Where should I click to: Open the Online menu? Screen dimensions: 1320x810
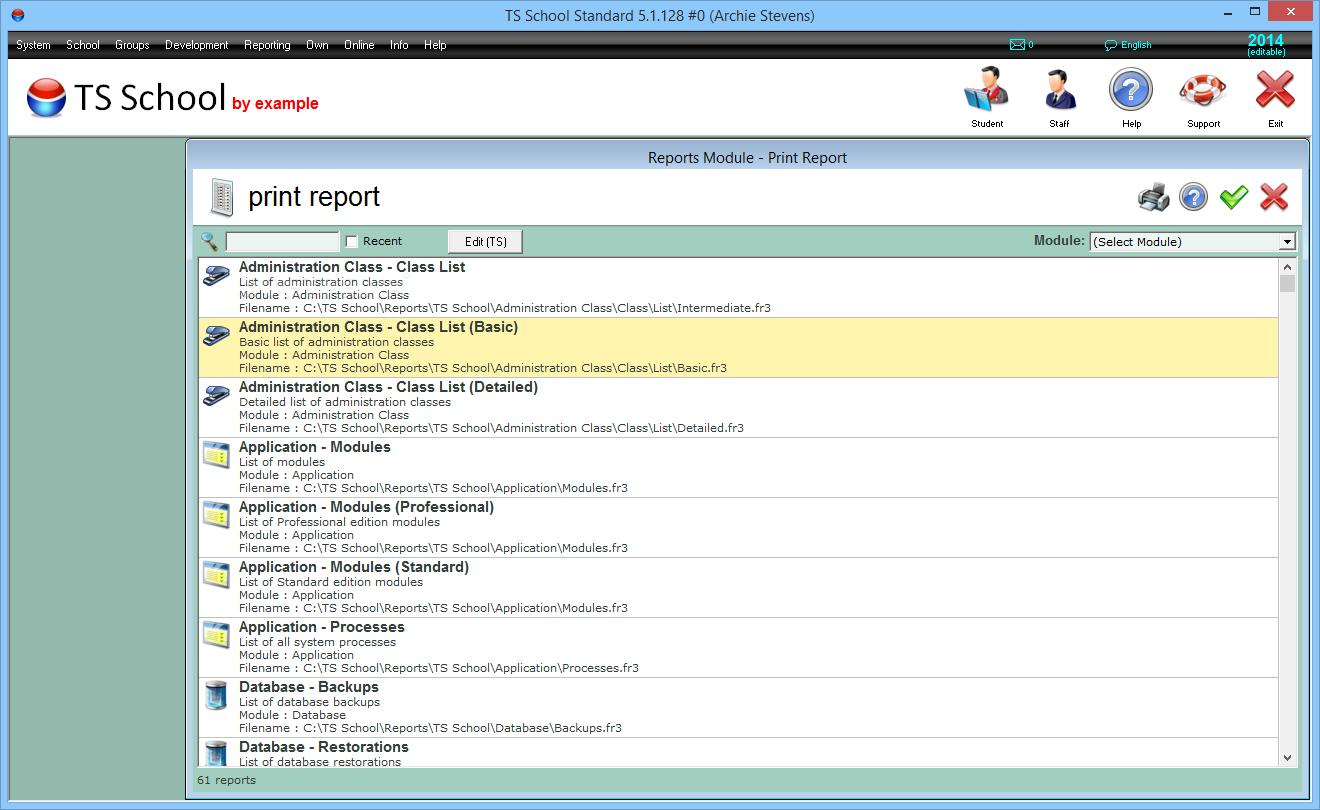click(x=359, y=45)
